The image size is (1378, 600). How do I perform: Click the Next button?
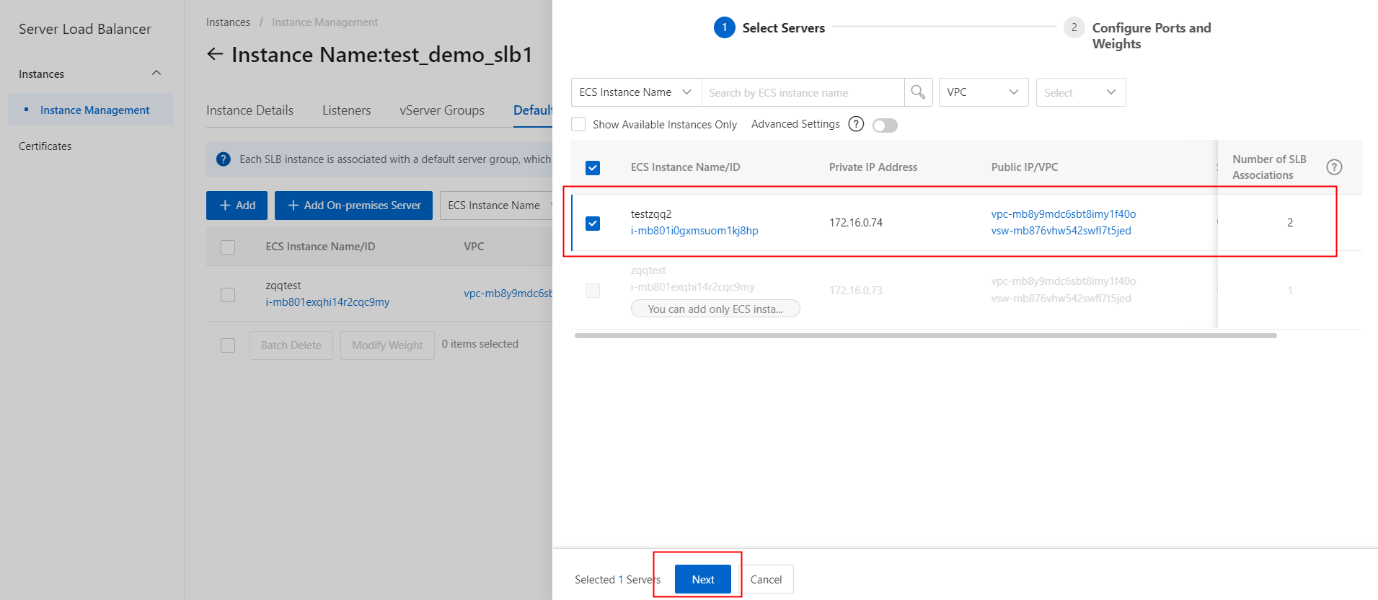703,579
